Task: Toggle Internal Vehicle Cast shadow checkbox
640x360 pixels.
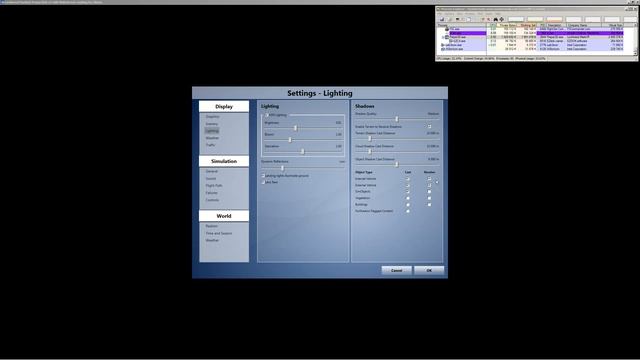Action: pos(407,179)
